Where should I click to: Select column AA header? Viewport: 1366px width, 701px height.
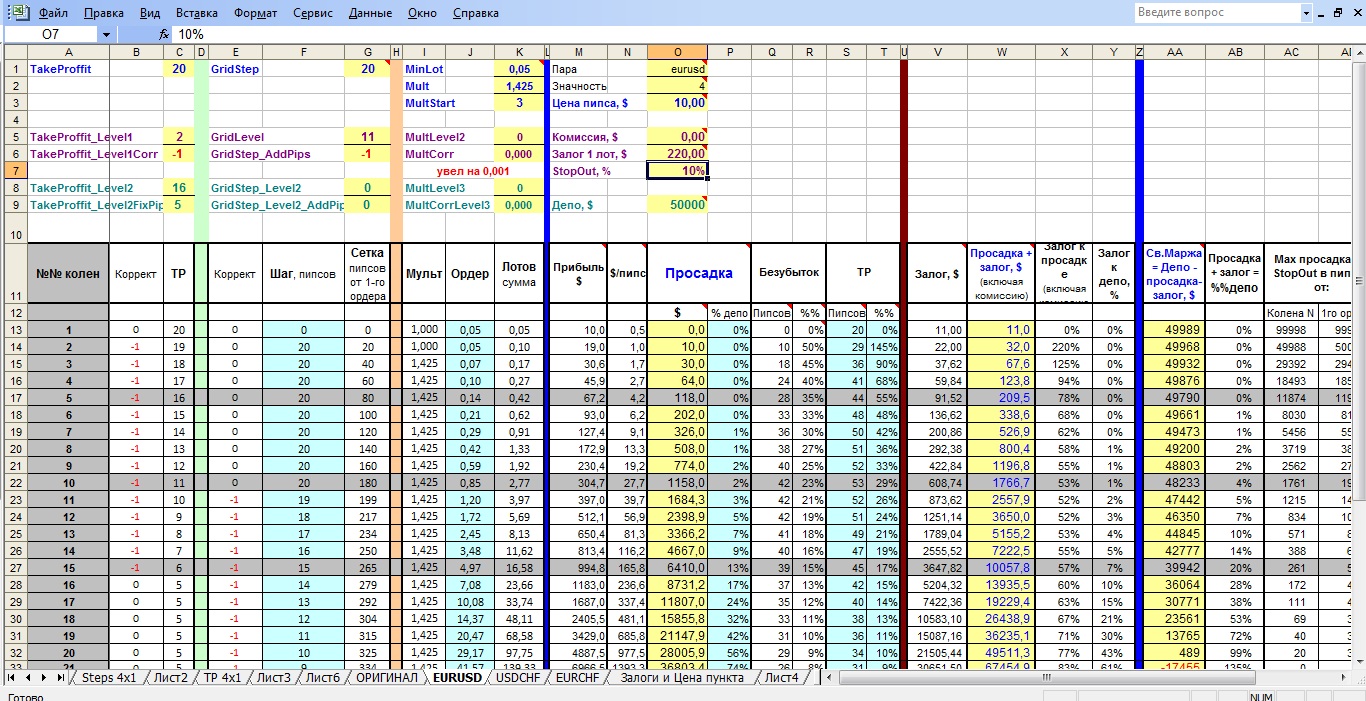(1174, 52)
